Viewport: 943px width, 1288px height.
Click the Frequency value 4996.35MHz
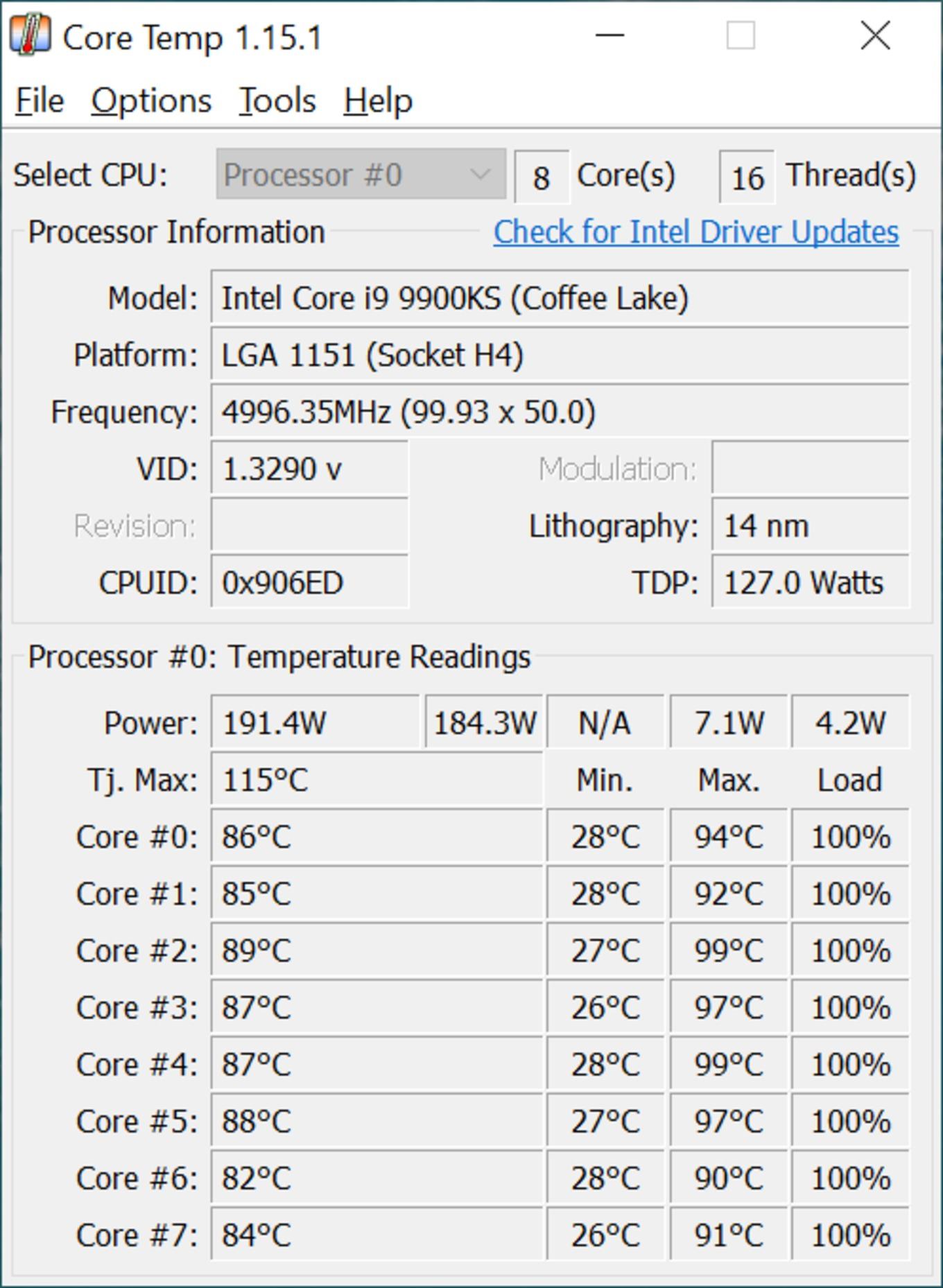(560, 412)
